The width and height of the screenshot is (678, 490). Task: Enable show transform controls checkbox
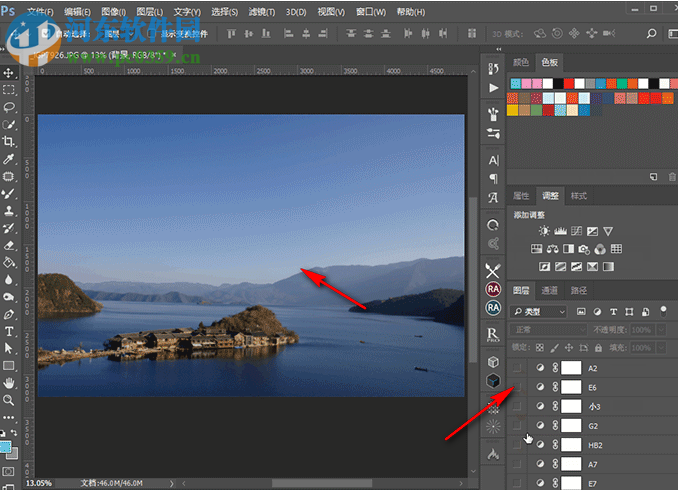tap(151, 34)
